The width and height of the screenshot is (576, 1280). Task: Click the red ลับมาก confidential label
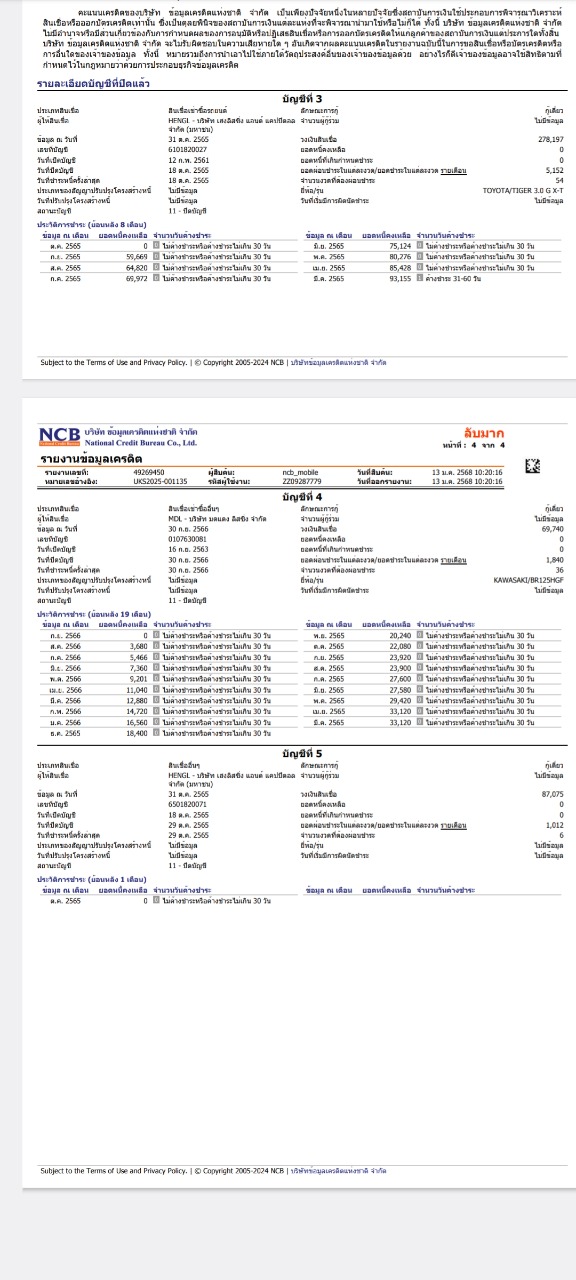tap(484, 433)
